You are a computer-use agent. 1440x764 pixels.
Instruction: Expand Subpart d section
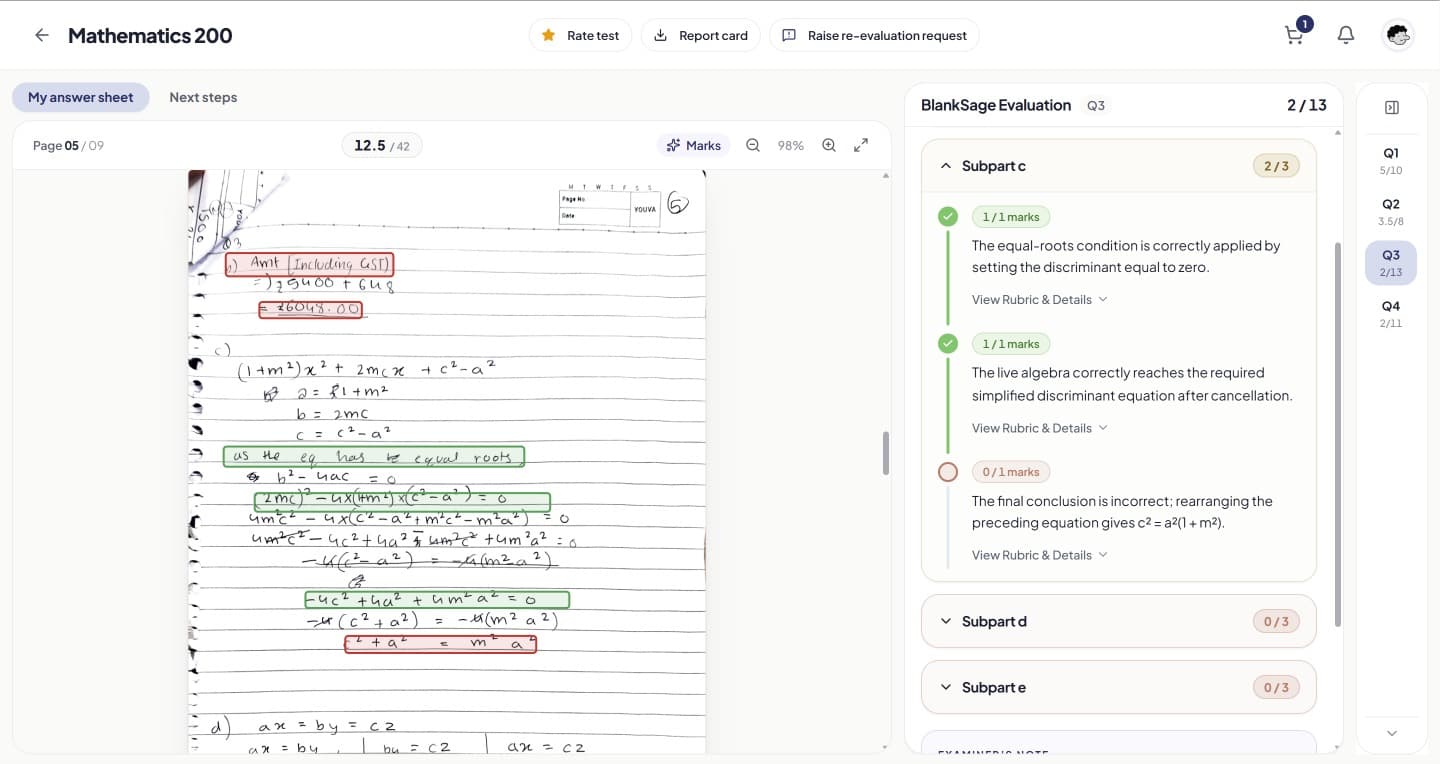coord(946,621)
